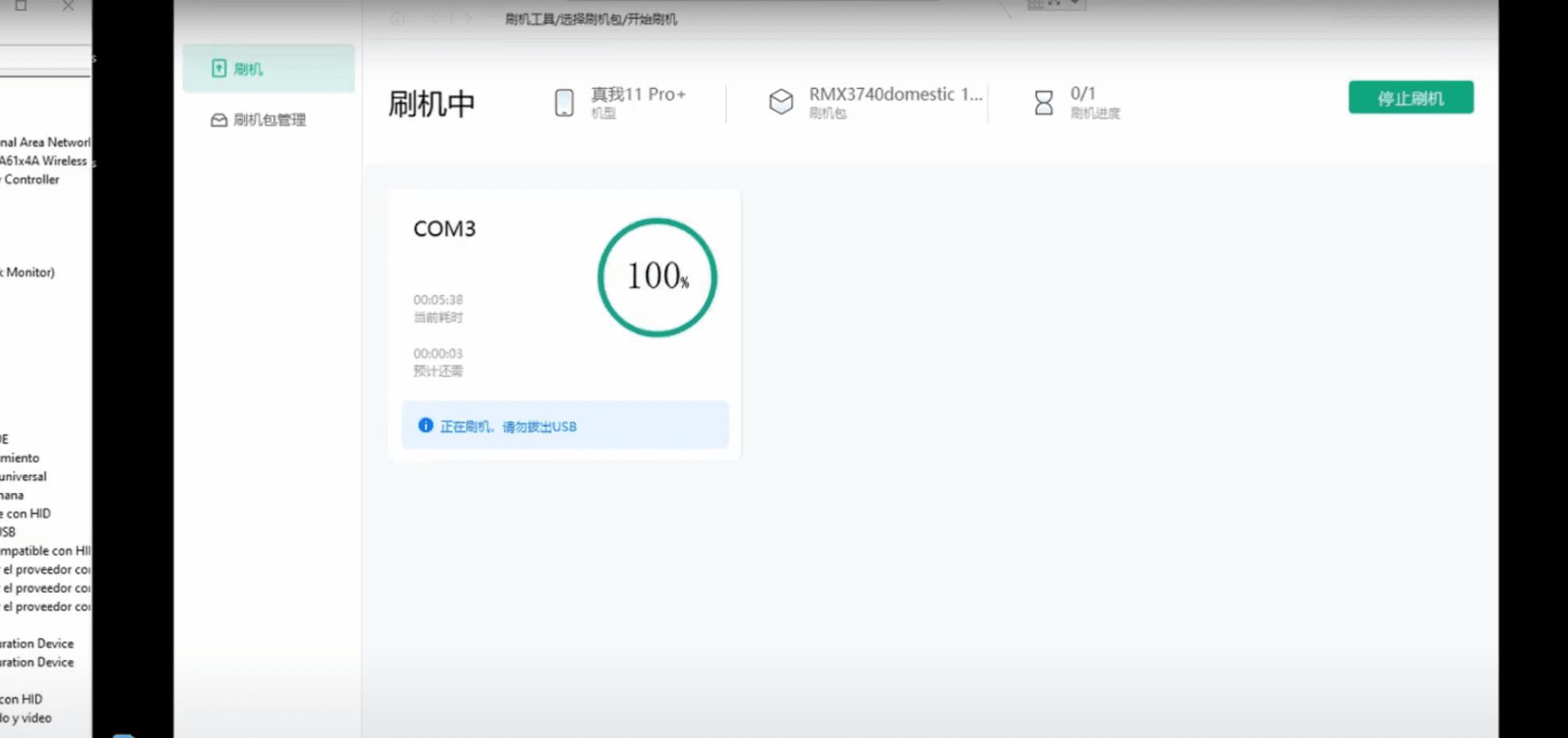Screen dimensions: 1568x738
Task: Click the 100% circular progress ring
Action: (x=657, y=277)
